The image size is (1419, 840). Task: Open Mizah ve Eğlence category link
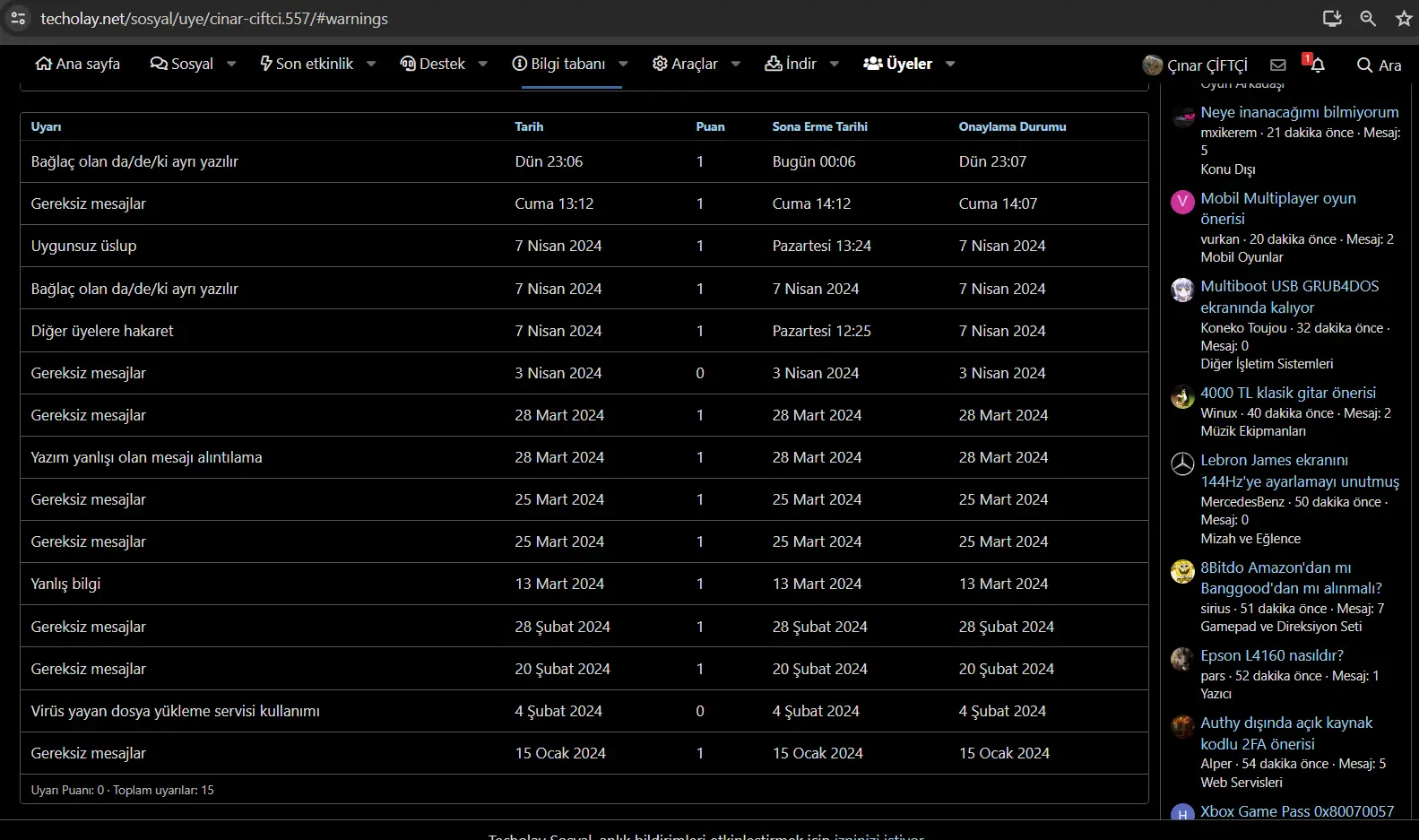[x=1250, y=539]
